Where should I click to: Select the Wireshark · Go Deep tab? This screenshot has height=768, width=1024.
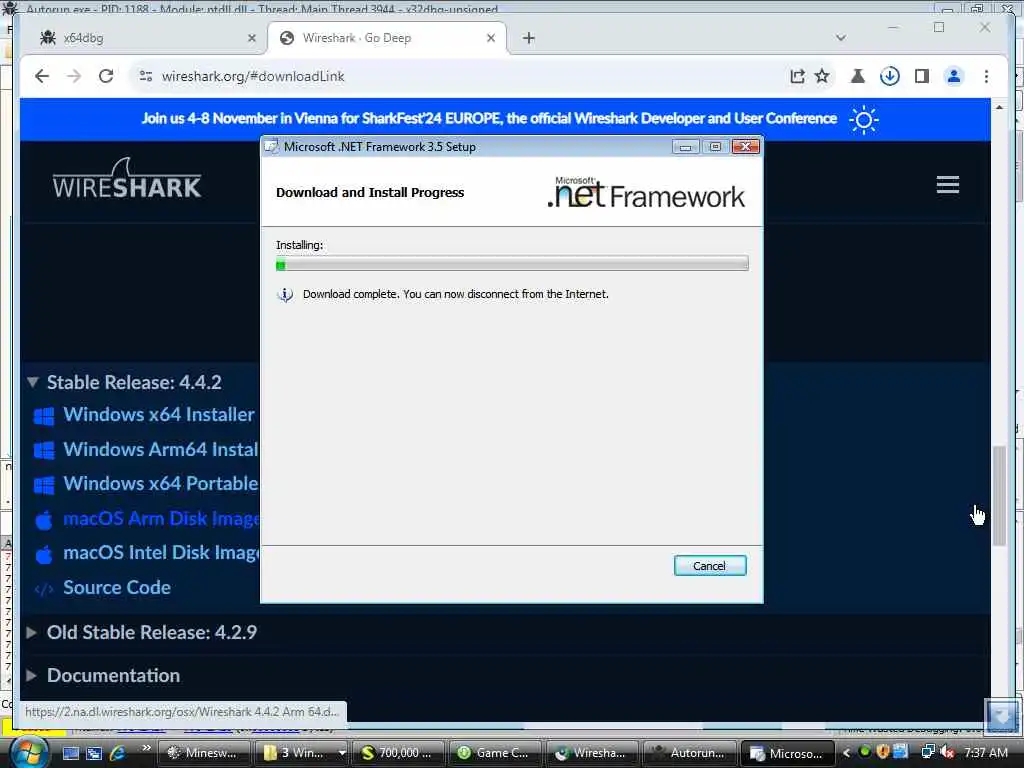click(386, 38)
